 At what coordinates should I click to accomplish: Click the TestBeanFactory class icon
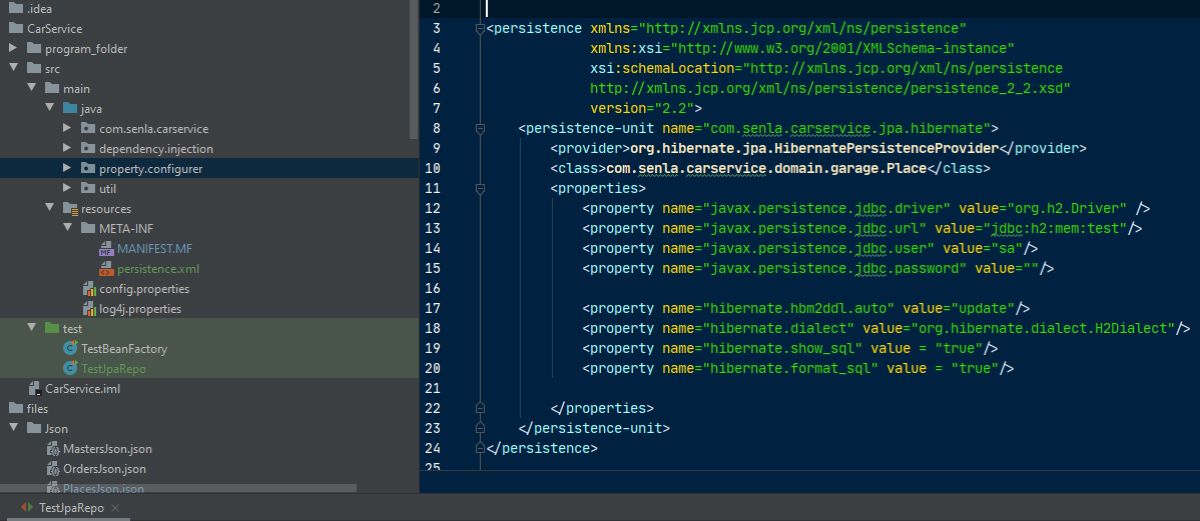coord(70,348)
